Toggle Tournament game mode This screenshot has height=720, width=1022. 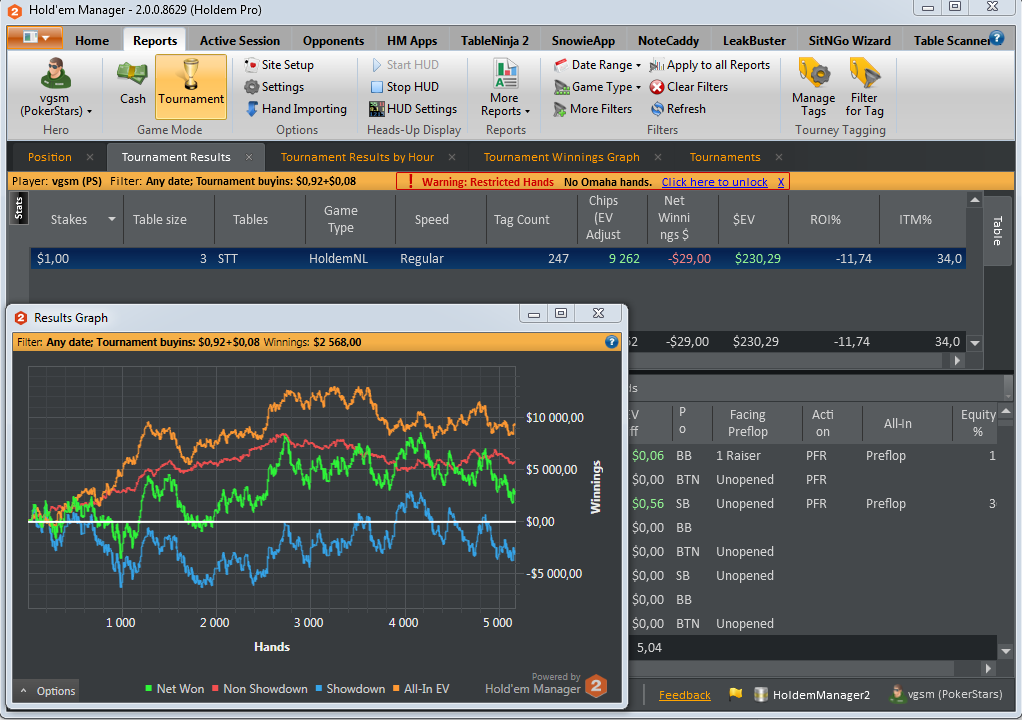pyautogui.click(x=191, y=87)
